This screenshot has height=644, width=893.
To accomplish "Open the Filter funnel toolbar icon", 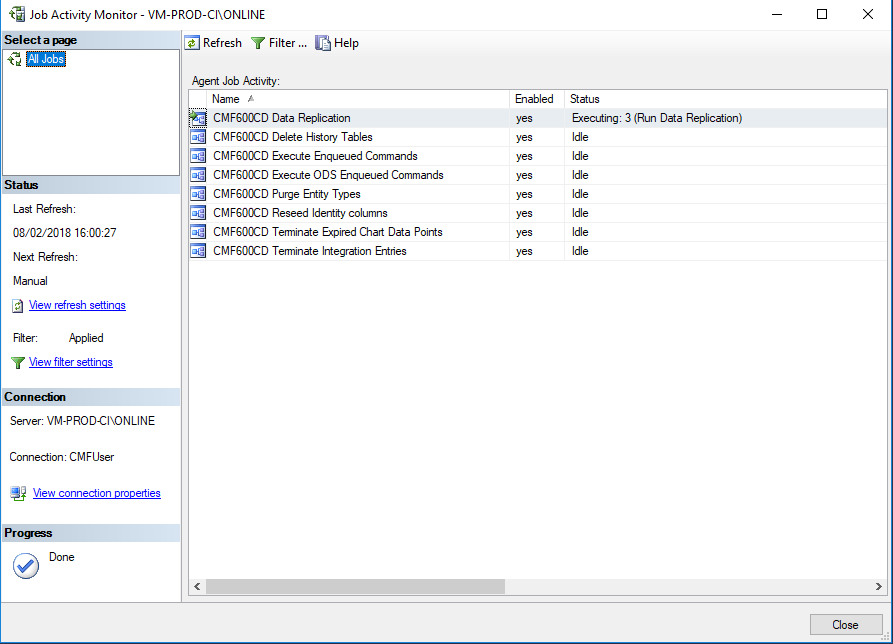I will 258,43.
